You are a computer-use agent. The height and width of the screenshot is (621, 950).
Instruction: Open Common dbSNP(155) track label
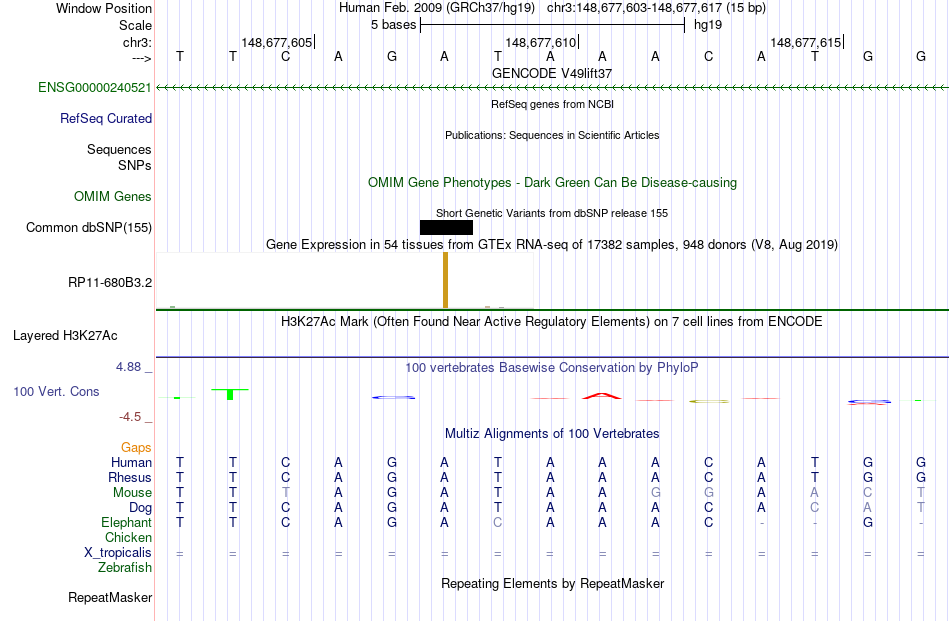[x=89, y=227]
